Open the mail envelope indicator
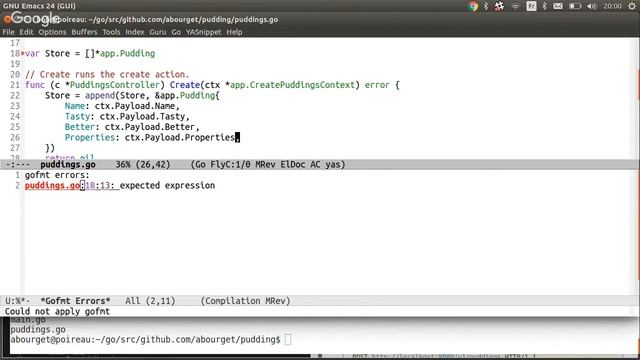 pos(558,6)
